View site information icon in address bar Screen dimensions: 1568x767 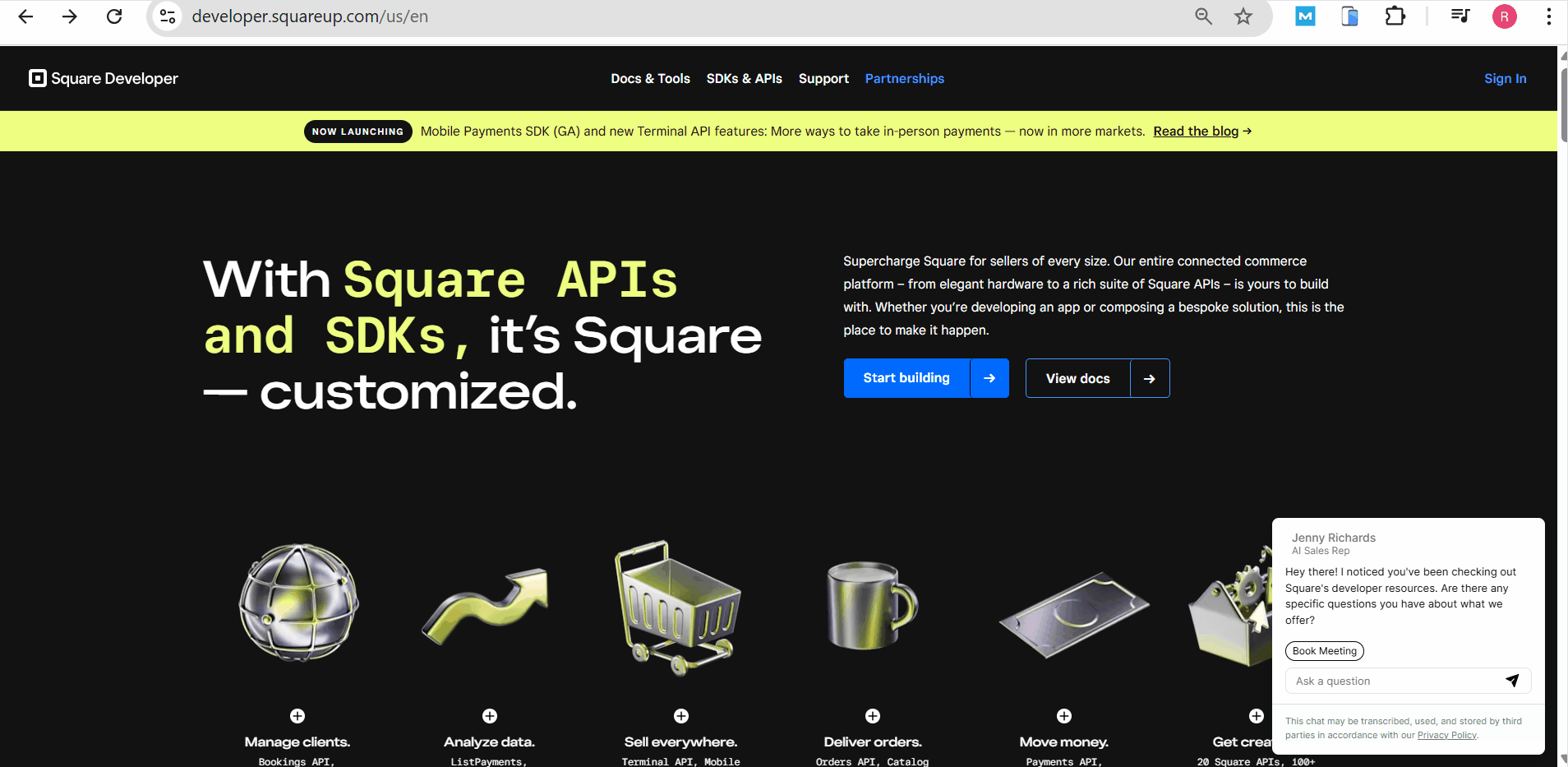[x=168, y=16]
